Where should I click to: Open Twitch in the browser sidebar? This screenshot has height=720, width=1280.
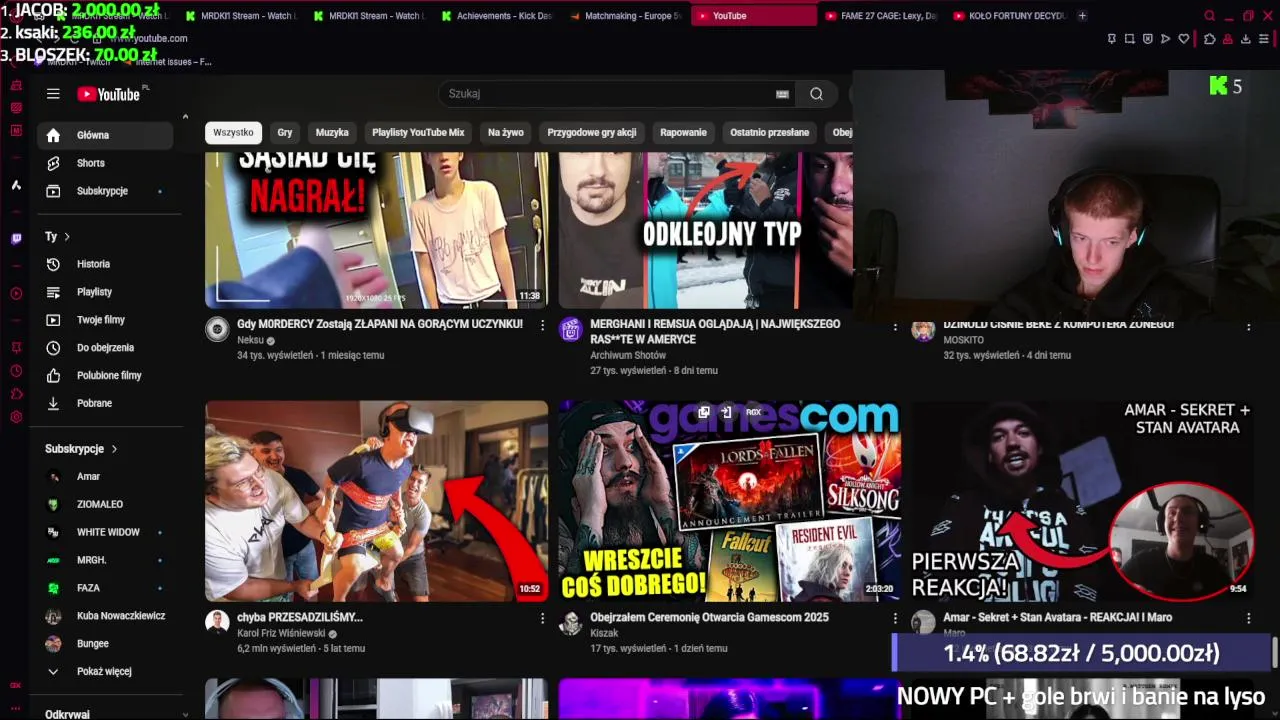tap(16, 239)
